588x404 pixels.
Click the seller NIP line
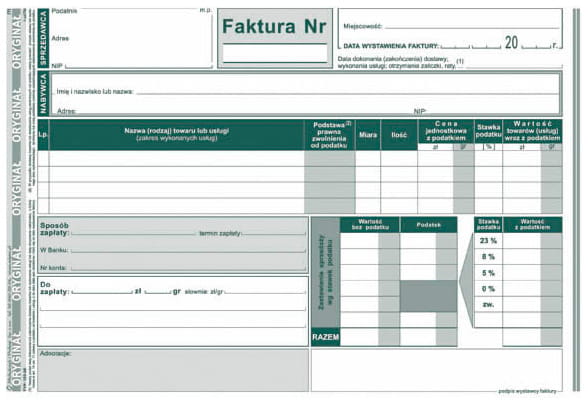[x=138, y=65]
